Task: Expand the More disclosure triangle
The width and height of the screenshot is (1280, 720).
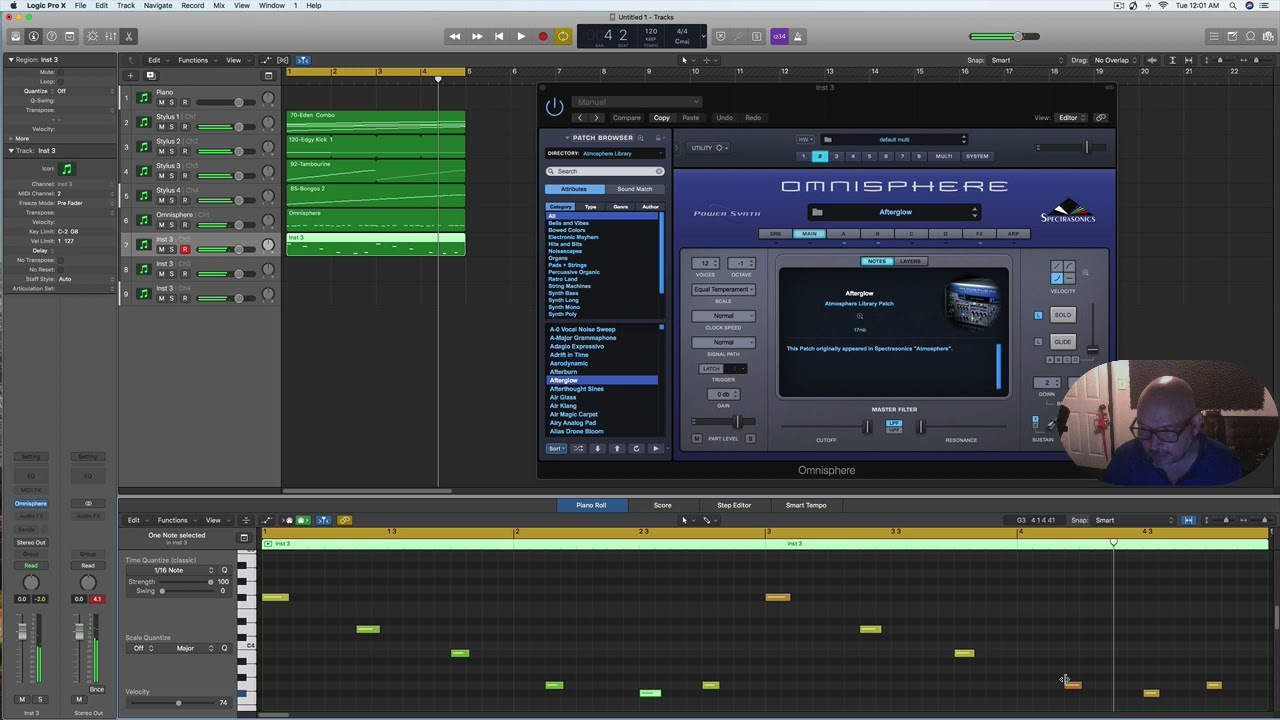Action: (x=10, y=138)
